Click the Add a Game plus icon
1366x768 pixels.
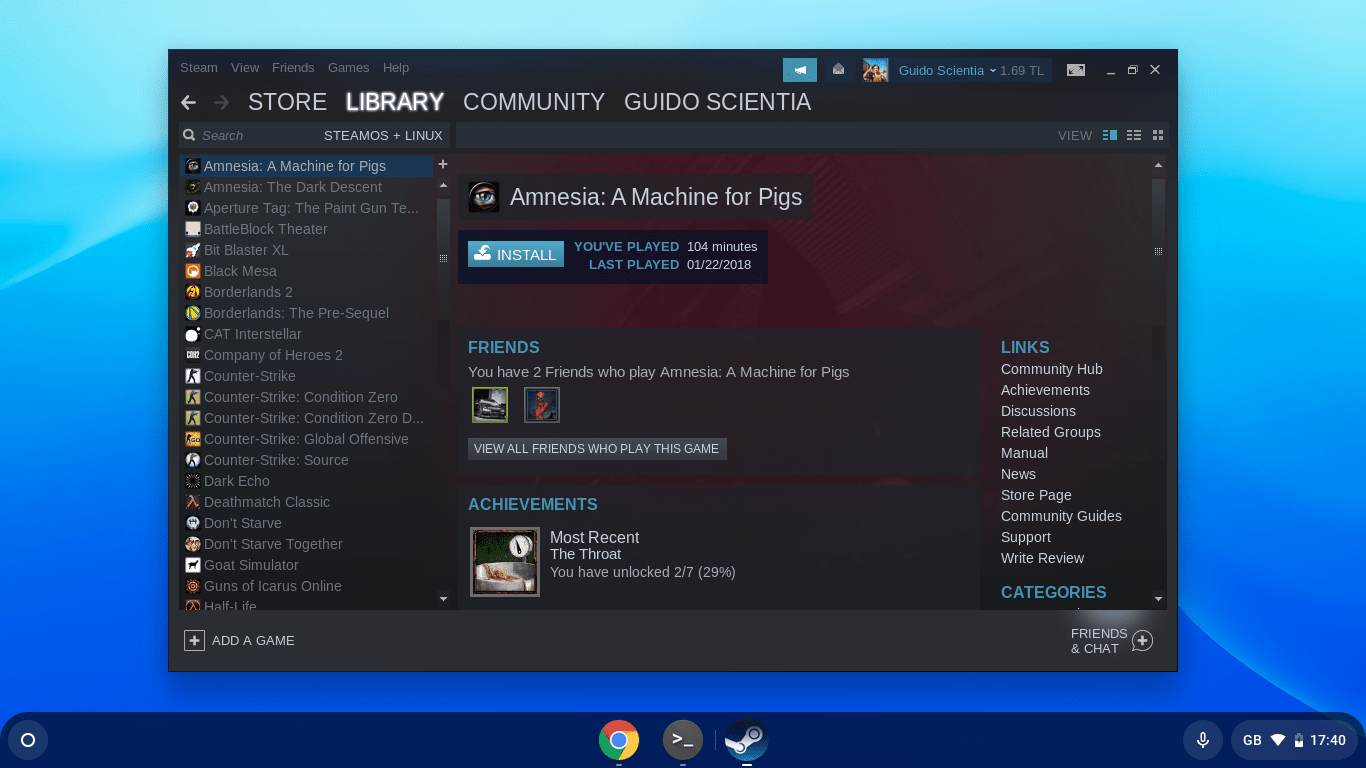pyautogui.click(x=194, y=641)
